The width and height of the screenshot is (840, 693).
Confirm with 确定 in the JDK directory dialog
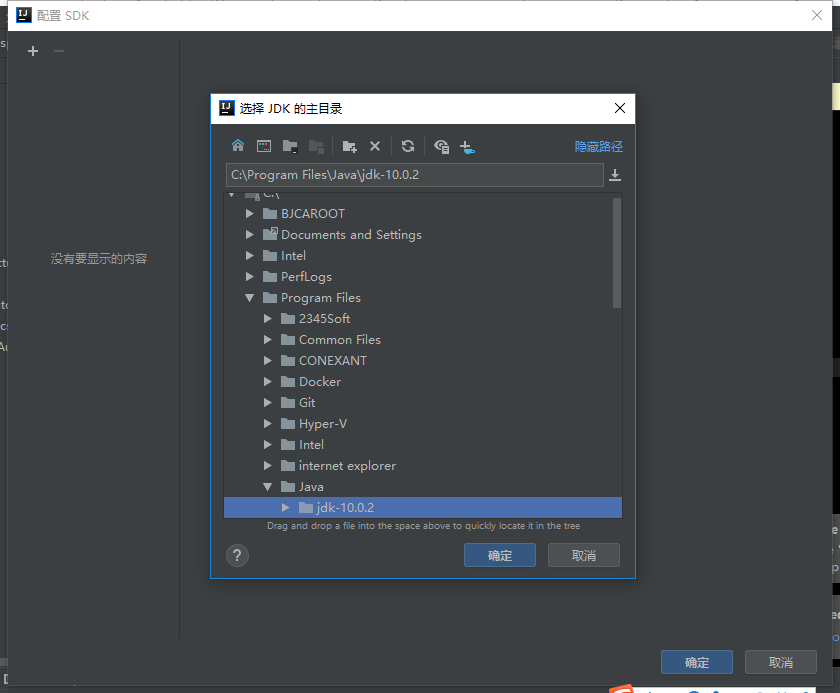(500, 555)
